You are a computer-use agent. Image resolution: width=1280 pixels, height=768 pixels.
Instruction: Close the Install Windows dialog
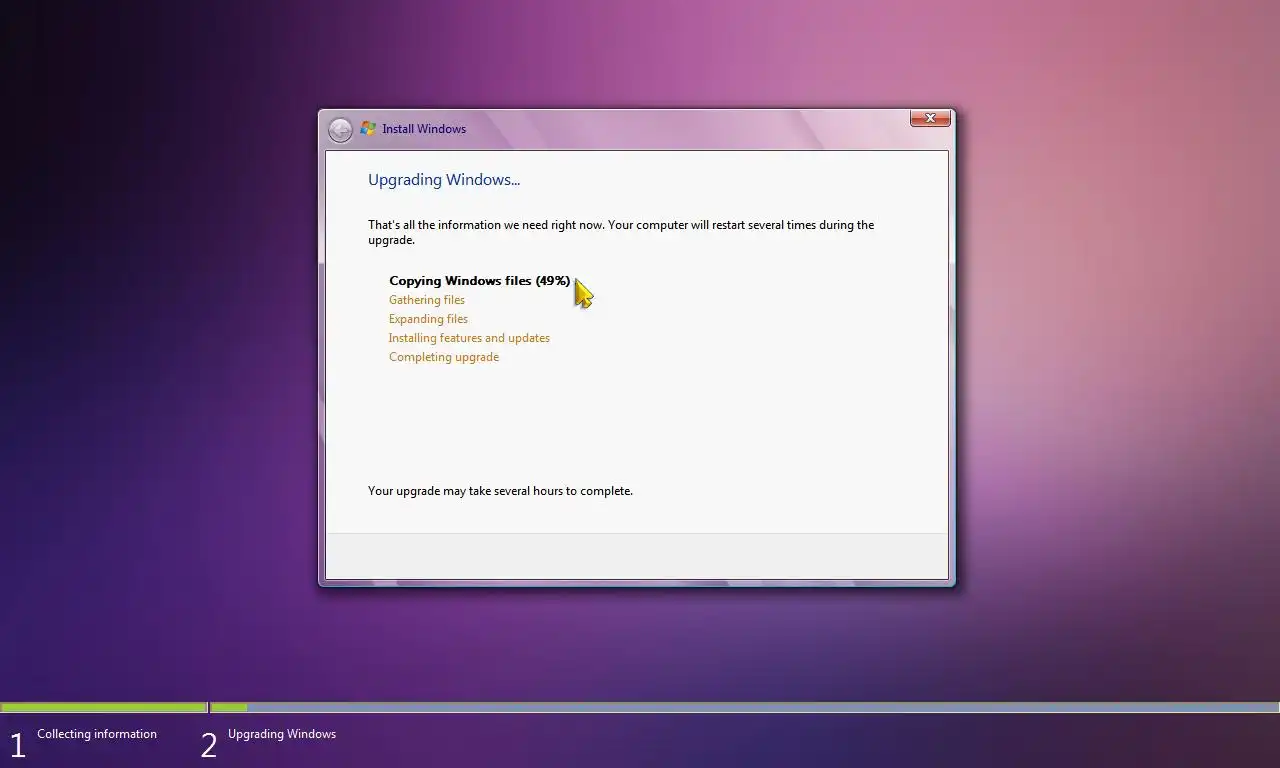930,118
